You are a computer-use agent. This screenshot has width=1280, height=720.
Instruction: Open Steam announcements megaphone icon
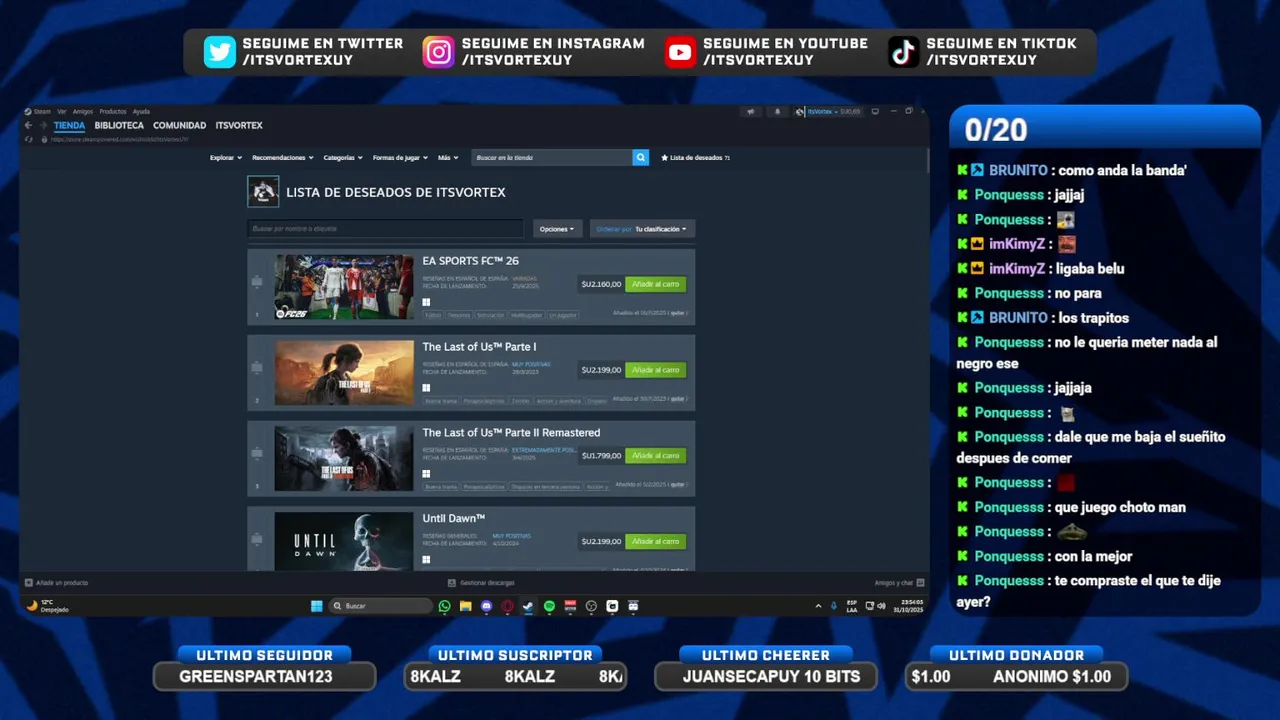click(750, 111)
